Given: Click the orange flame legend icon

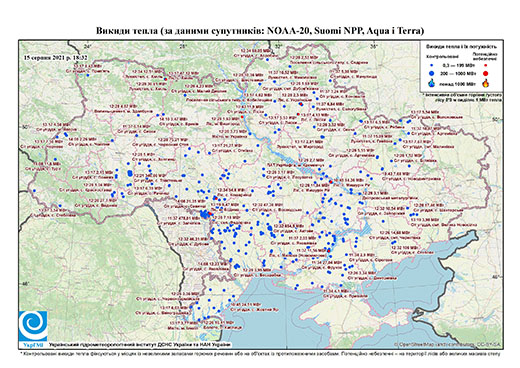Looking at the screenshot, I should [486, 83].
